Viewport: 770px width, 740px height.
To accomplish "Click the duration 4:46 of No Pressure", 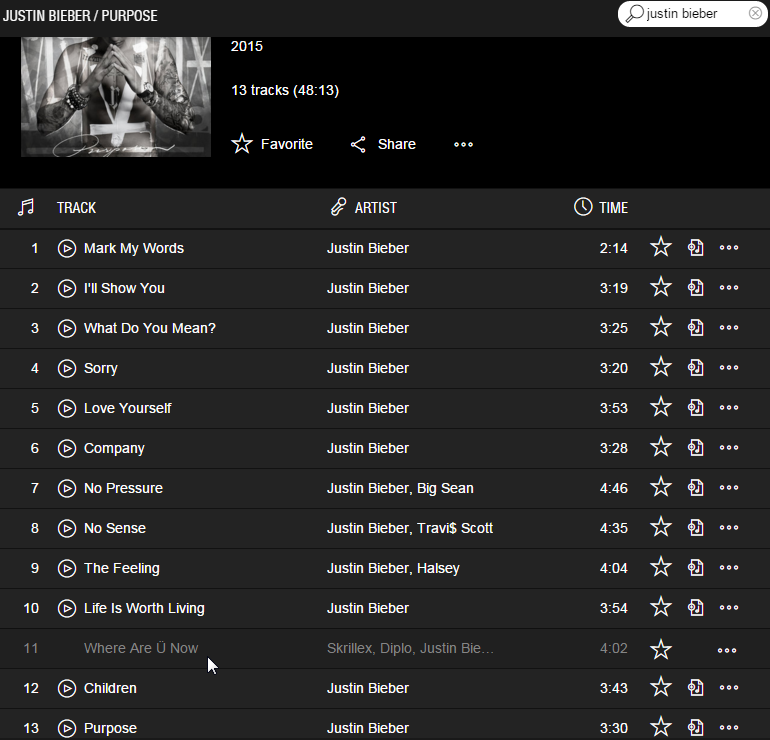I will click(613, 489).
